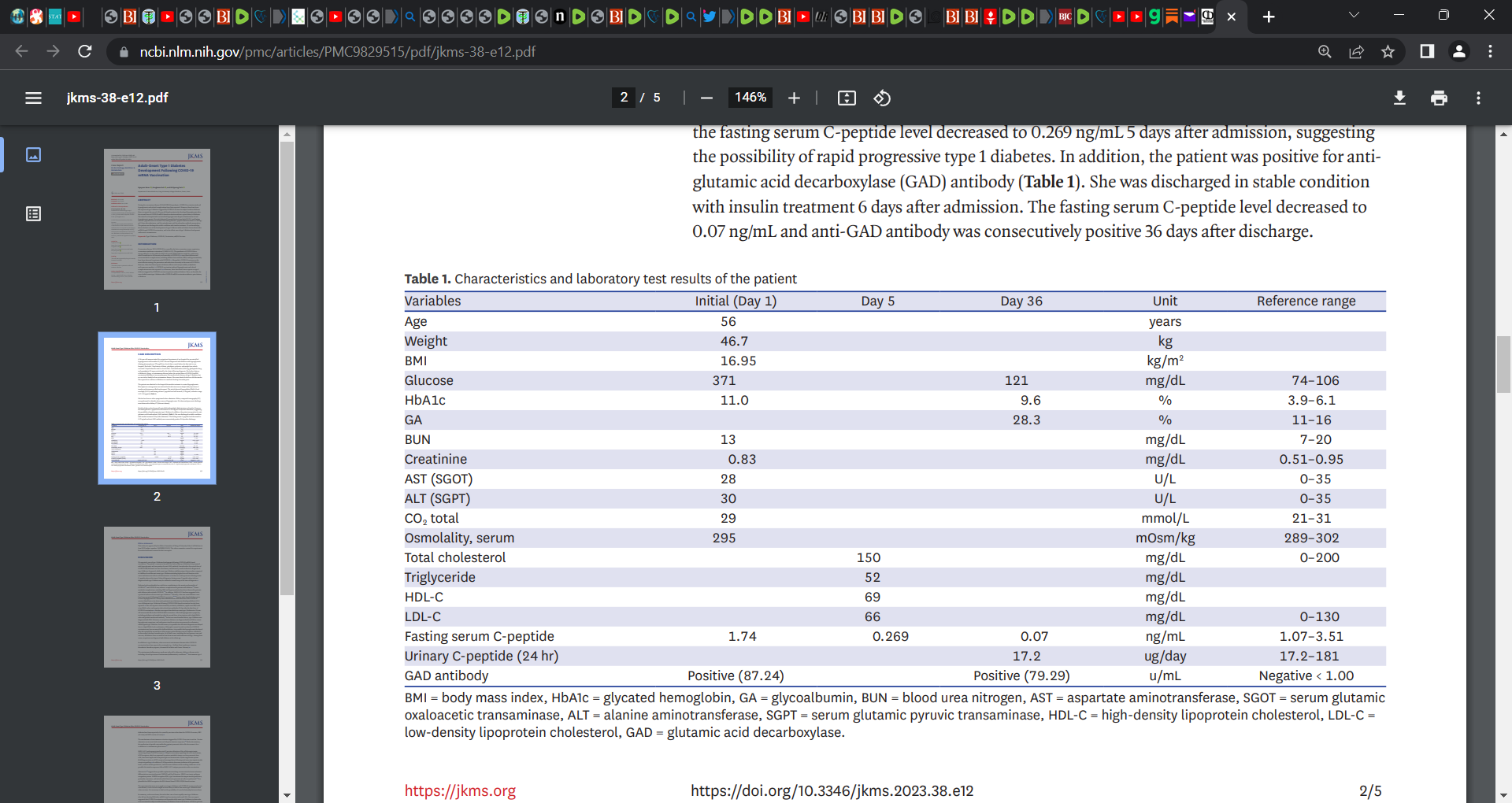Select page 3 thumbnail
The image size is (1512, 803).
pos(157,597)
